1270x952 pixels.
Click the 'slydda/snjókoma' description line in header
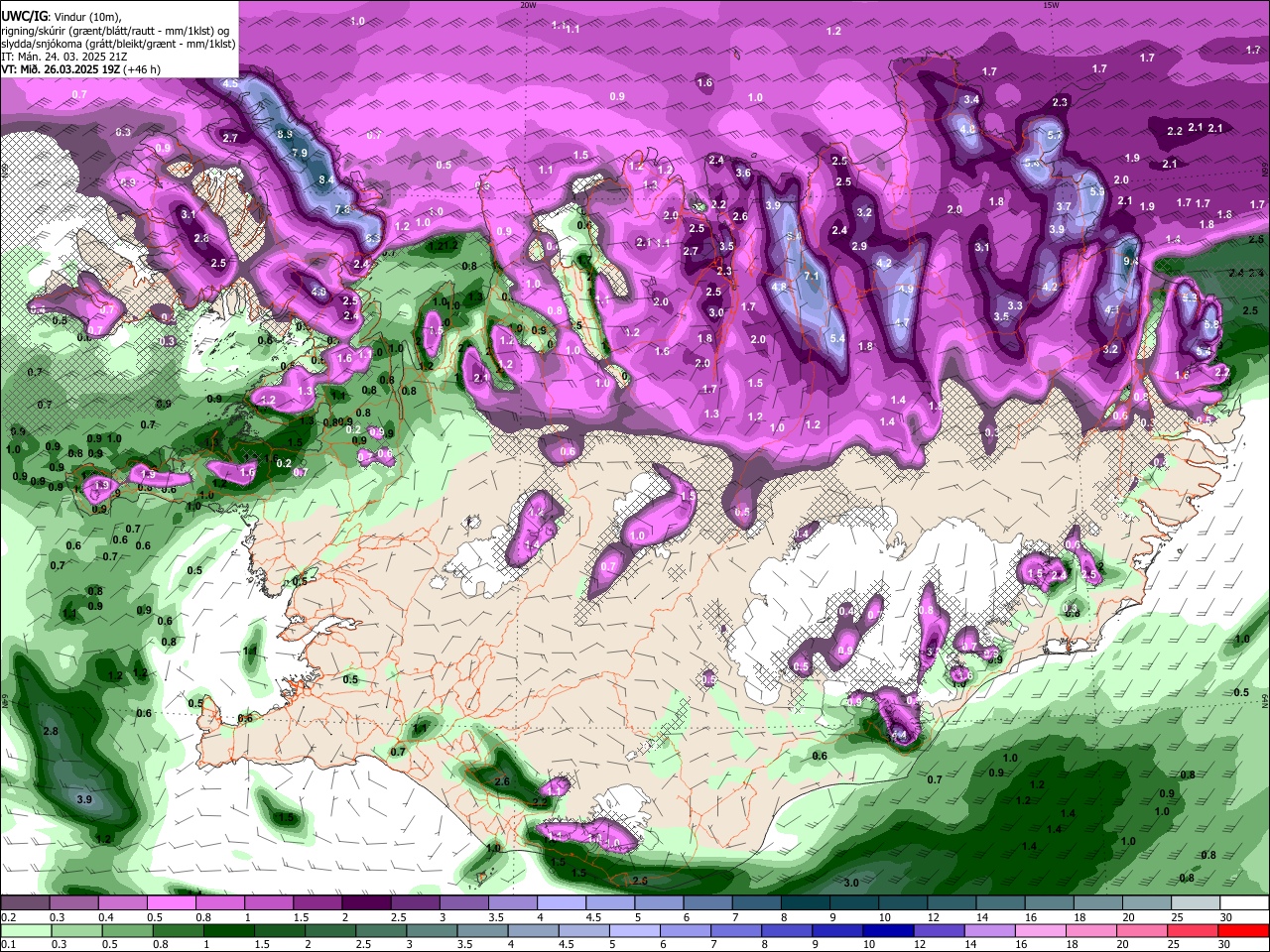[118, 44]
